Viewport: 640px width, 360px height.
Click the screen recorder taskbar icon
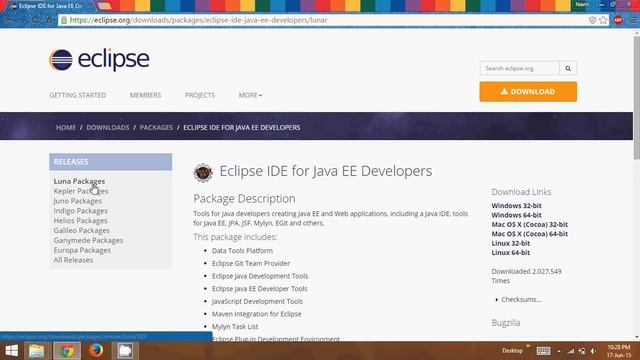click(125, 351)
